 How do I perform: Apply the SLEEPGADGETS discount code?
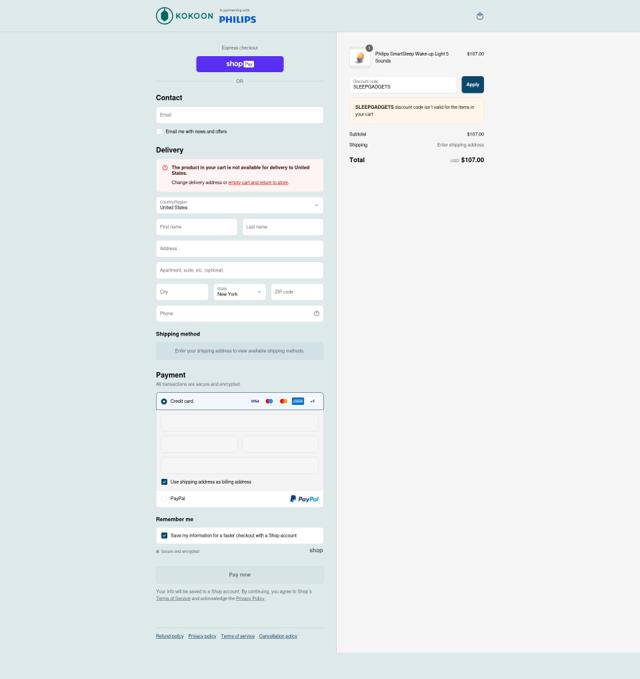(472, 85)
